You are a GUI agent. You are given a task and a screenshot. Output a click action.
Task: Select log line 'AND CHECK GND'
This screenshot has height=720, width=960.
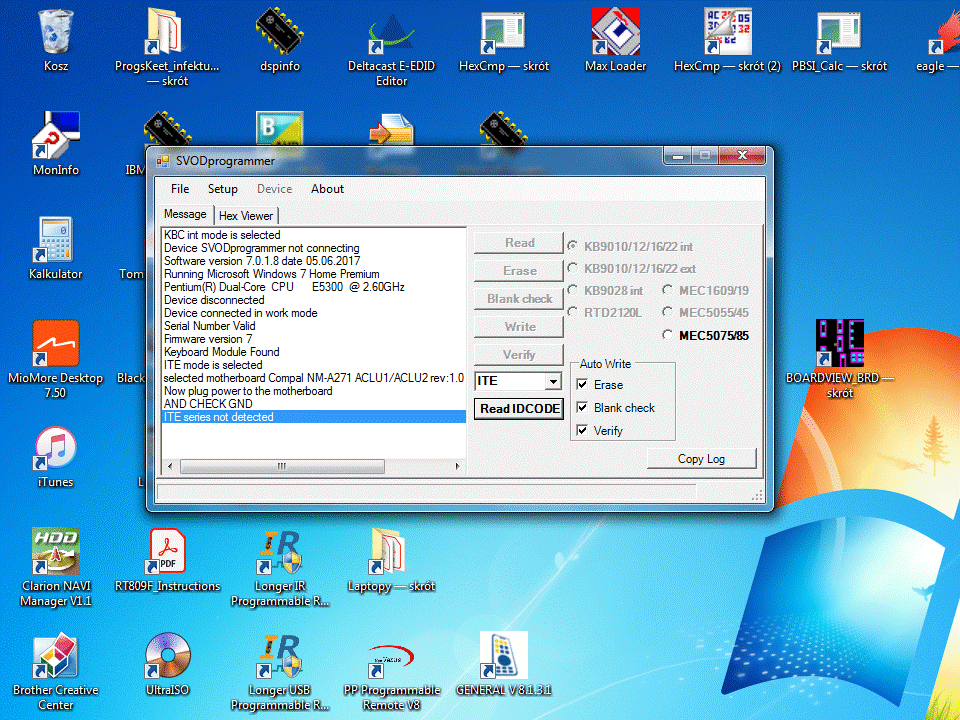coord(314,404)
